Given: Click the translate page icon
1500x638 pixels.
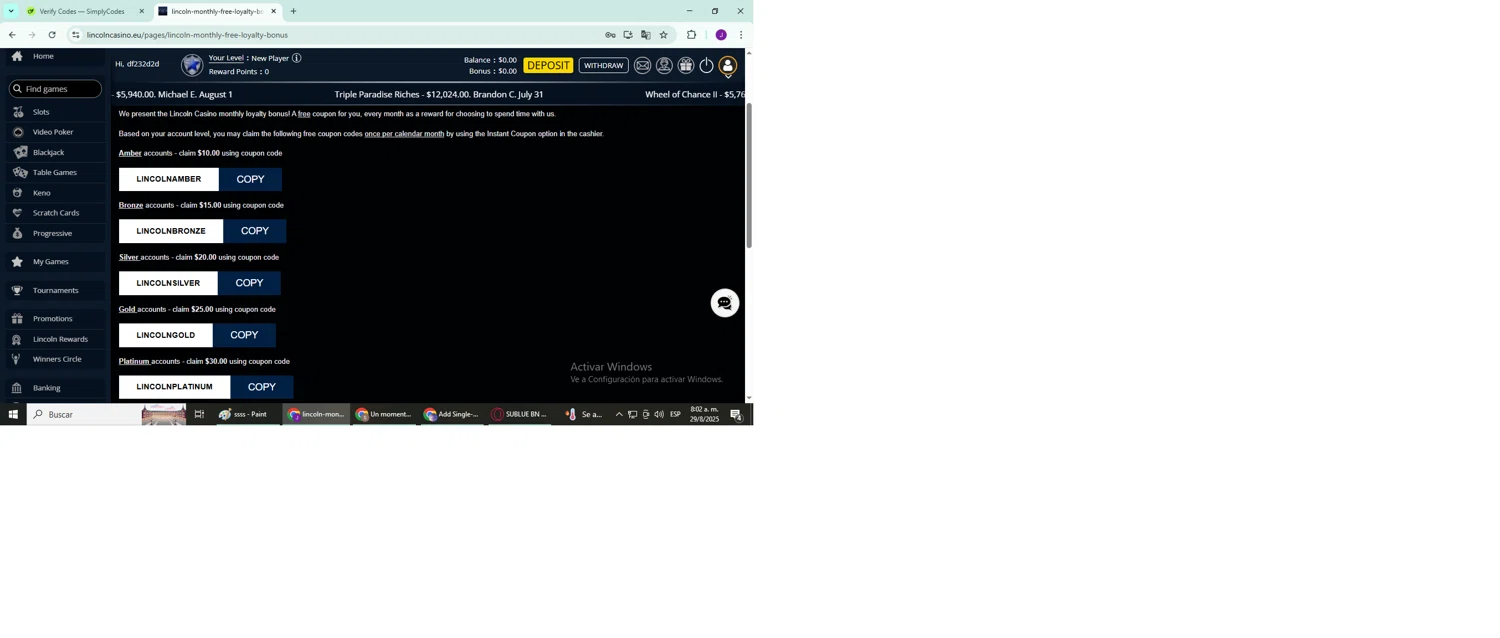Looking at the screenshot, I should click(x=646, y=35).
